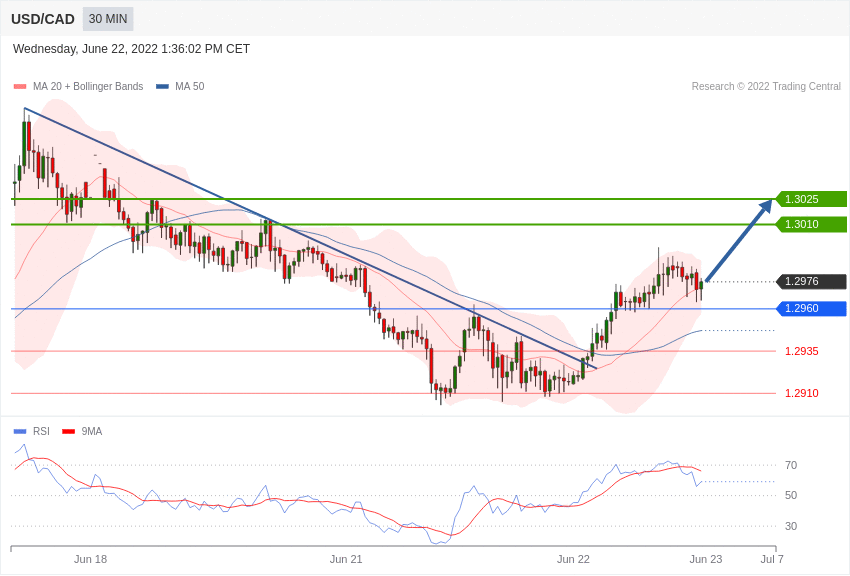
Task: Click the Jun 21 date axis label
Action: click(x=346, y=559)
